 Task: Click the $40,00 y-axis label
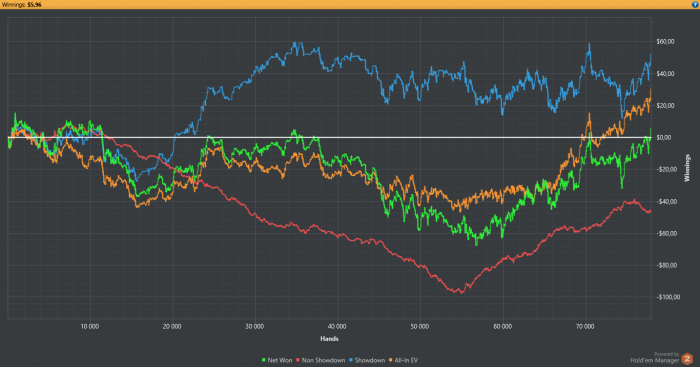click(x=665, y=74)
